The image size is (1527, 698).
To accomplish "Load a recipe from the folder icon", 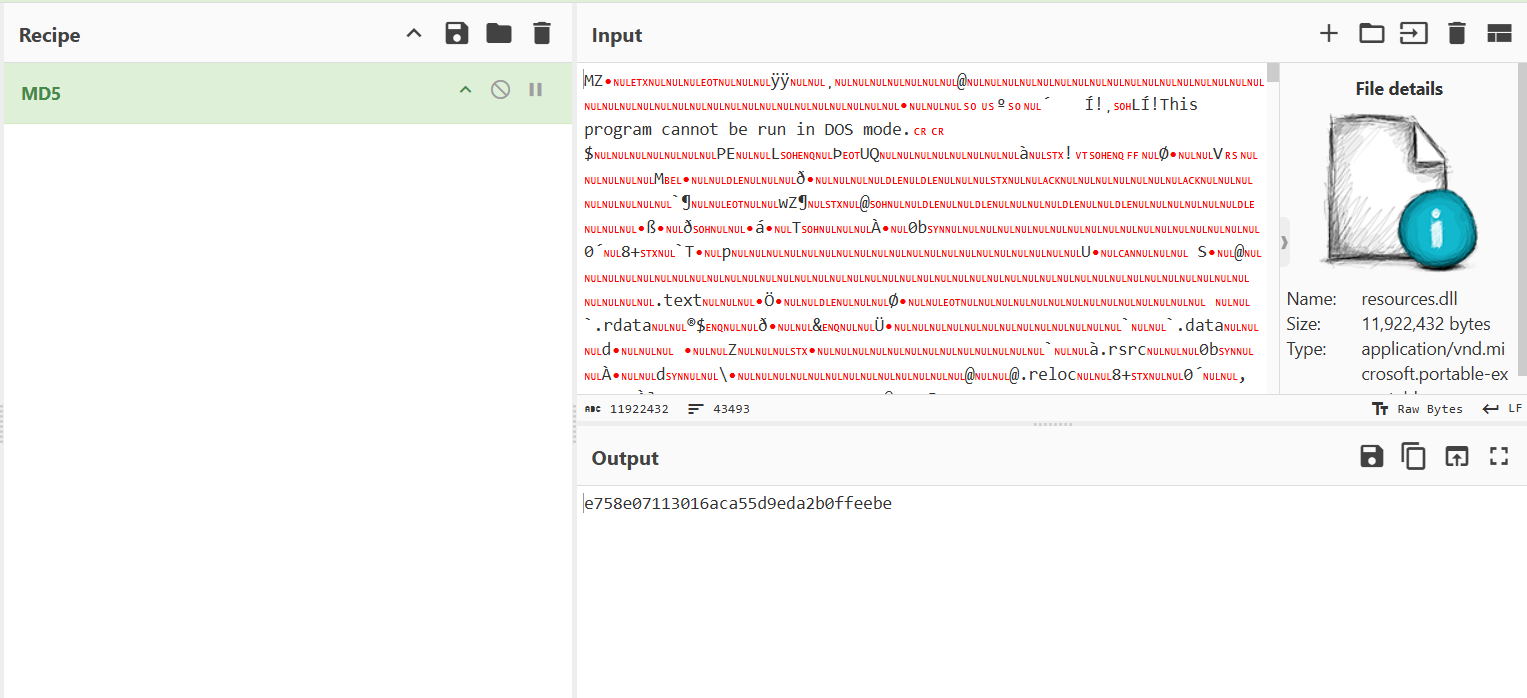I will [499, 34].
